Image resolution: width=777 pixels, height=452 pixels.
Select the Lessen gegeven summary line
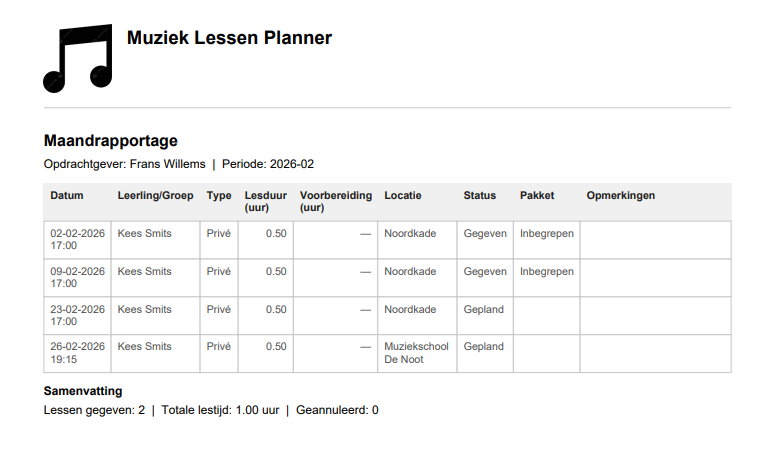coord(211,410)
